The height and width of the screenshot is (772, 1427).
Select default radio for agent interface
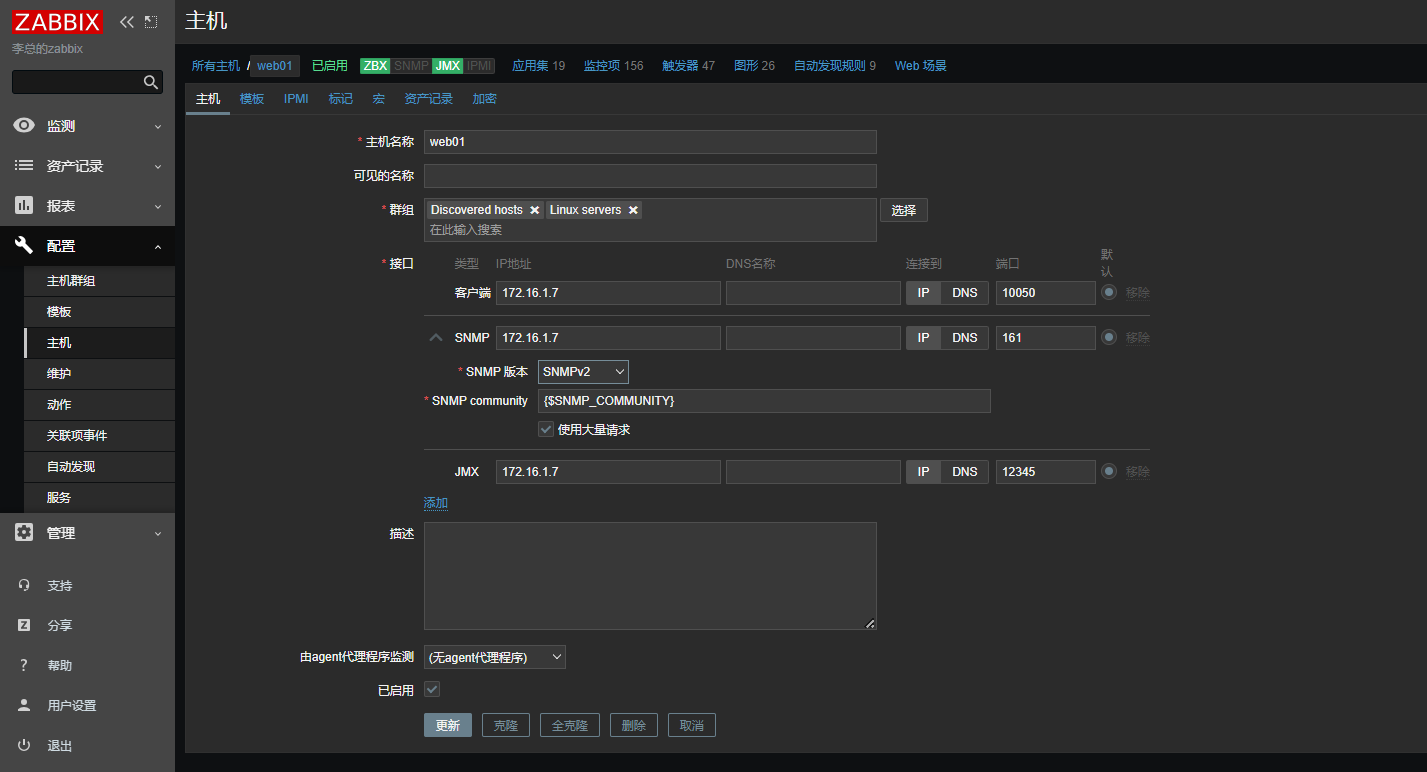click(1108, 293)
